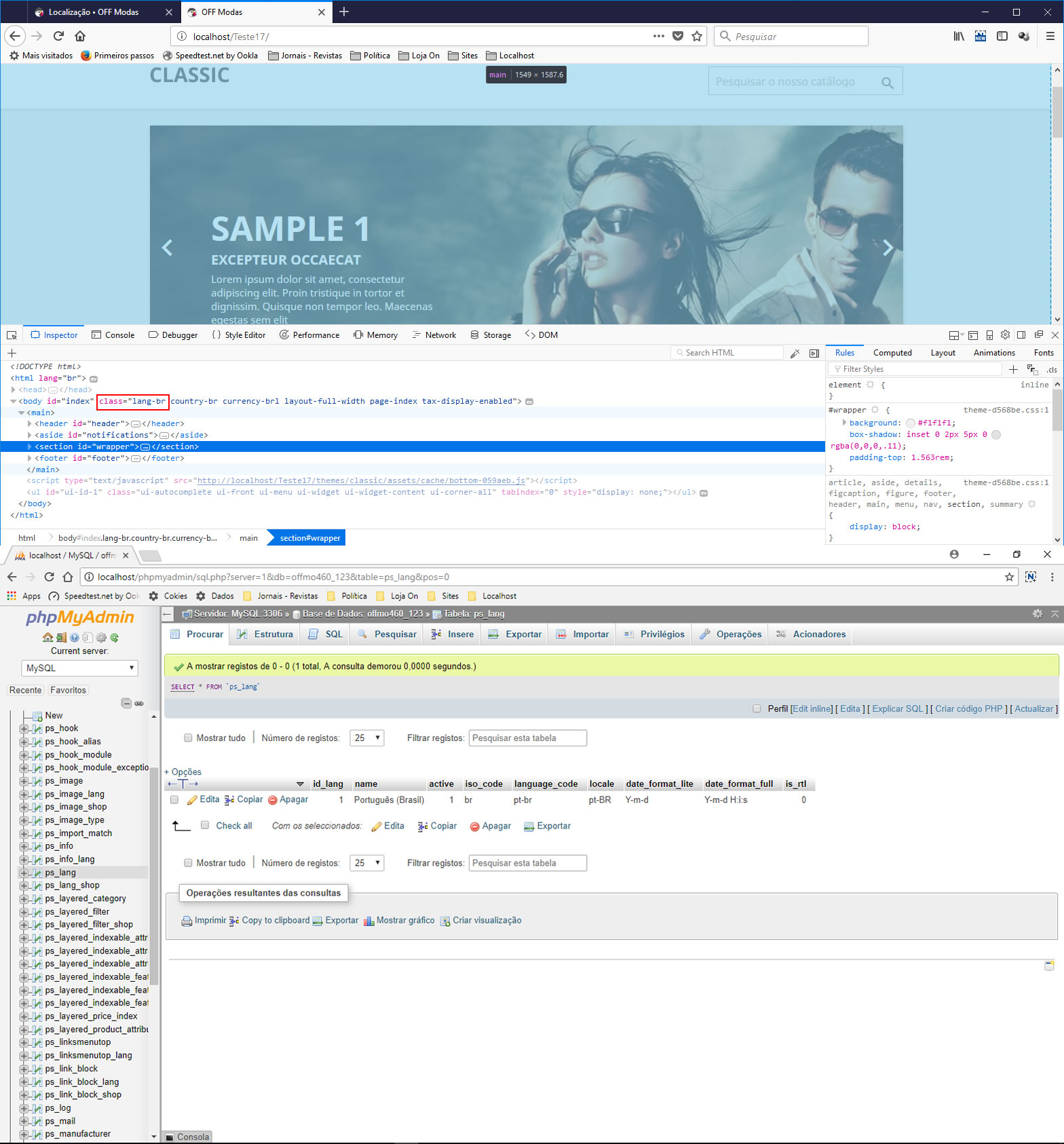Open the phpMyAdmin documentation help icon
Screen dimensions: 1064x1144
pyautogui.click(x=74, y=637)
